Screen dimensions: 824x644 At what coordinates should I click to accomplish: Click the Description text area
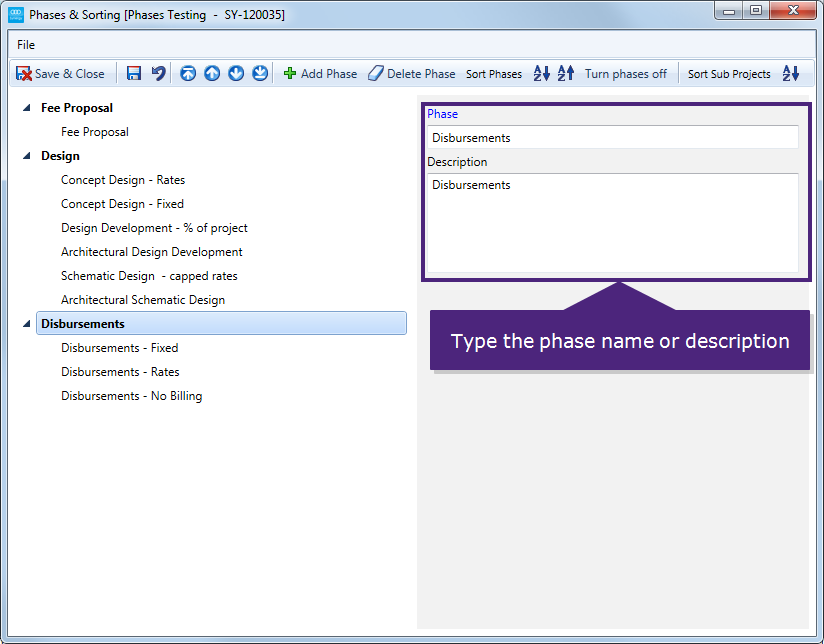(x=612, y=222)
